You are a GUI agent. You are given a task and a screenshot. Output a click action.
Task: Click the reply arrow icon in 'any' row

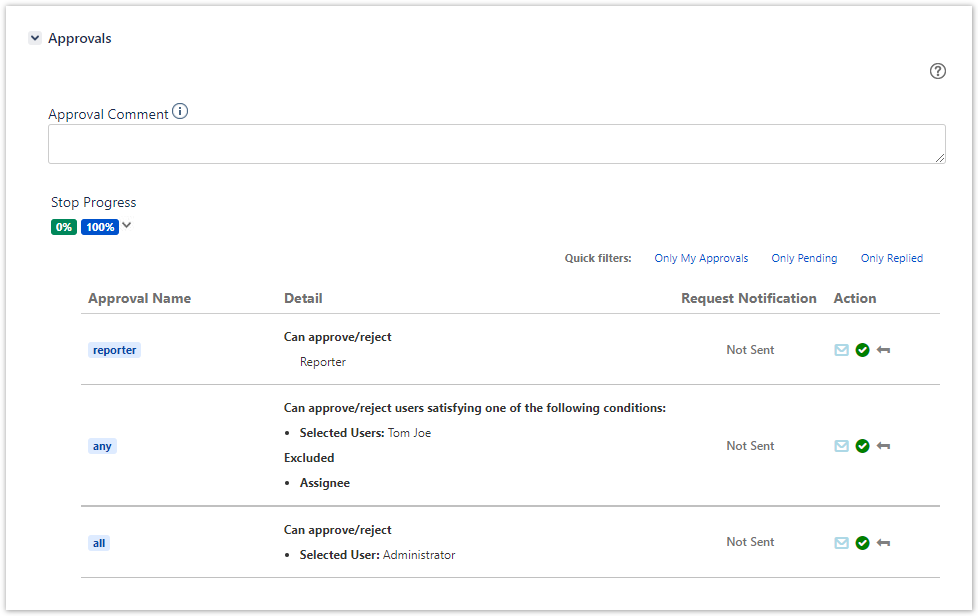[x=883, y=446]
